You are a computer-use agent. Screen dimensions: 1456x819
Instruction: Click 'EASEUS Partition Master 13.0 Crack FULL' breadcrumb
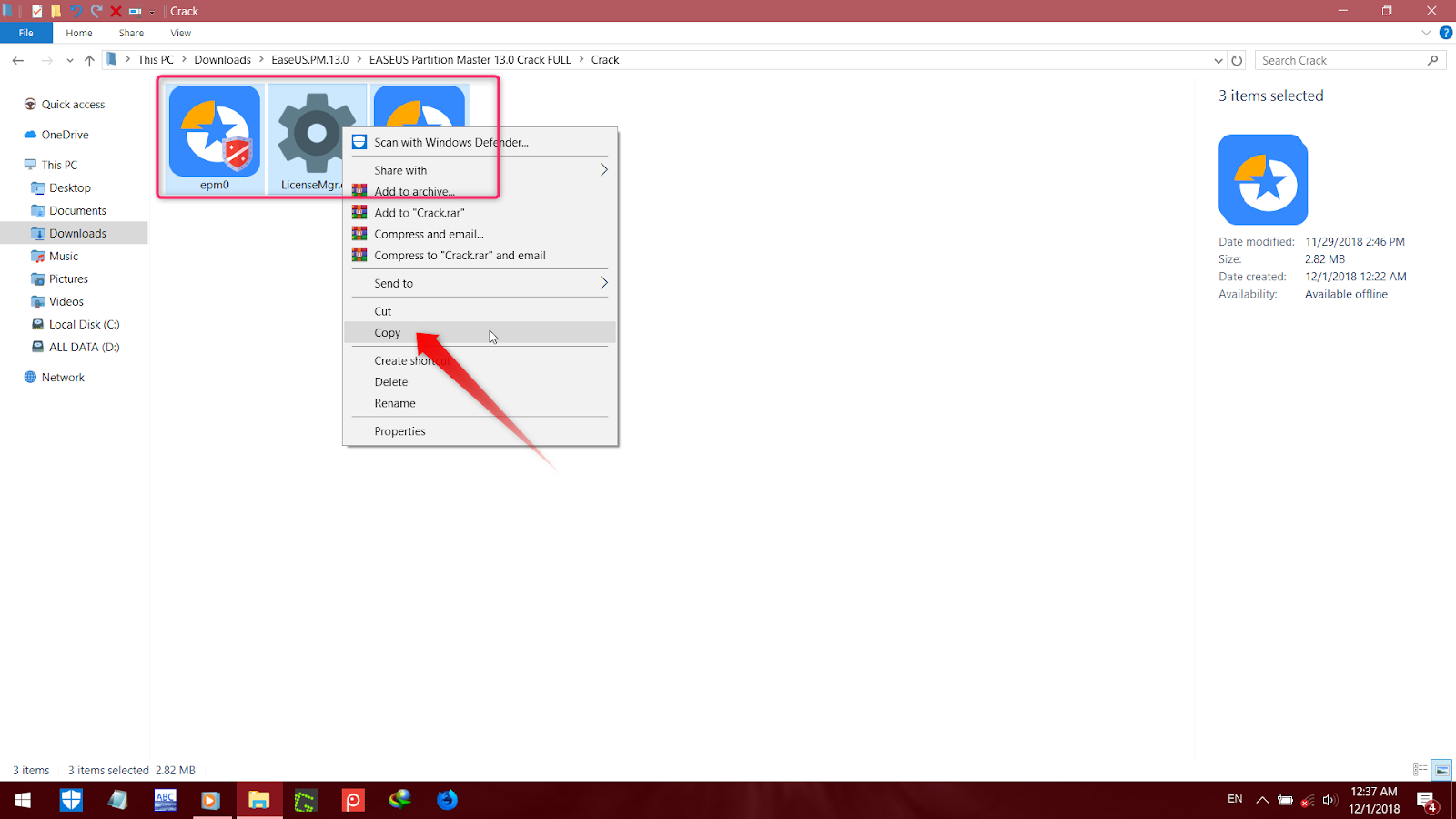click(x=470, y=60)
